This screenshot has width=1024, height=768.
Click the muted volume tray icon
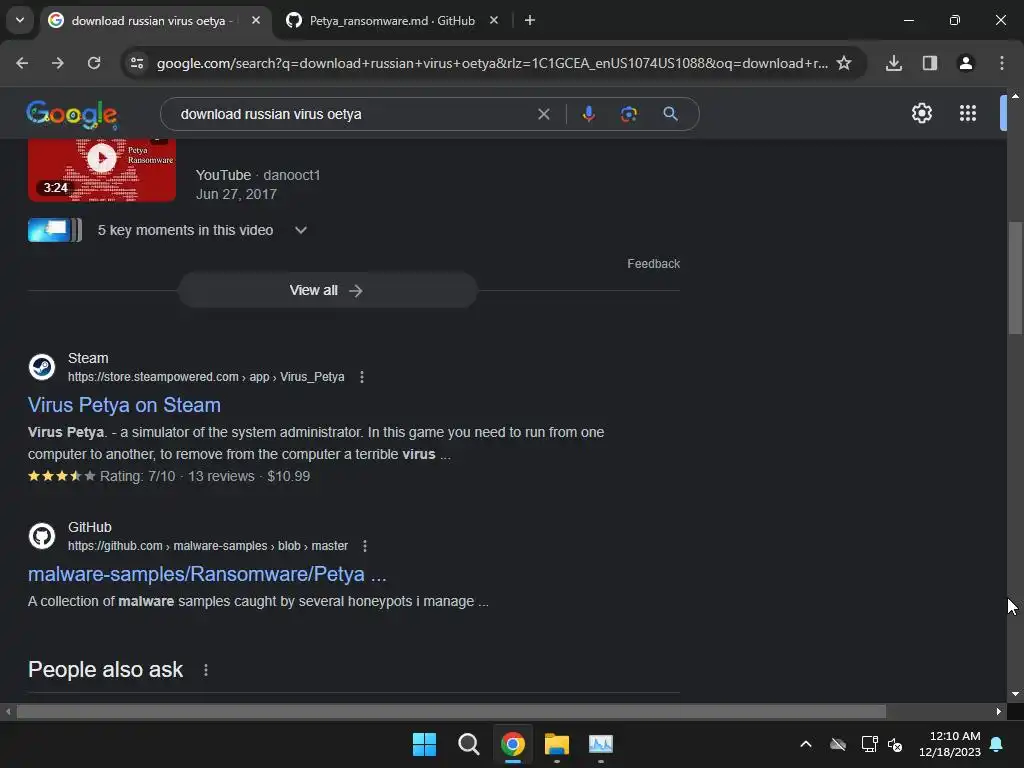tap(895, 744)
